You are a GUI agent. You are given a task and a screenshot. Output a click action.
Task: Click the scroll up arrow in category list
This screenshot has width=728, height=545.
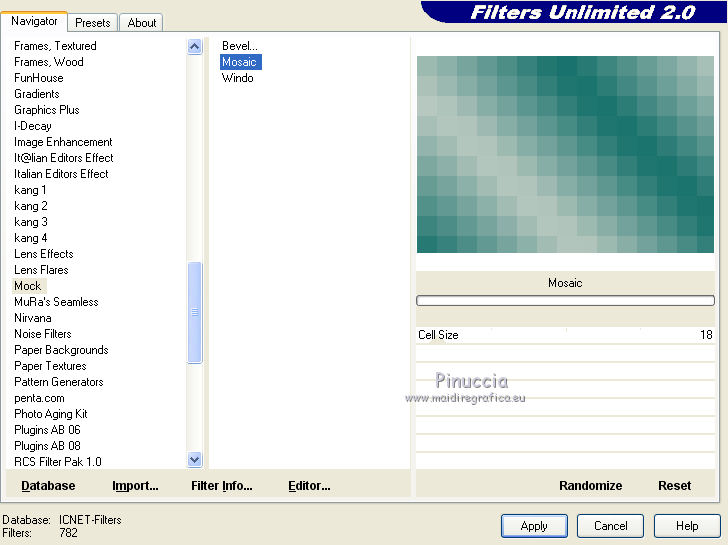pyautogui.click(x=195, y=46)
